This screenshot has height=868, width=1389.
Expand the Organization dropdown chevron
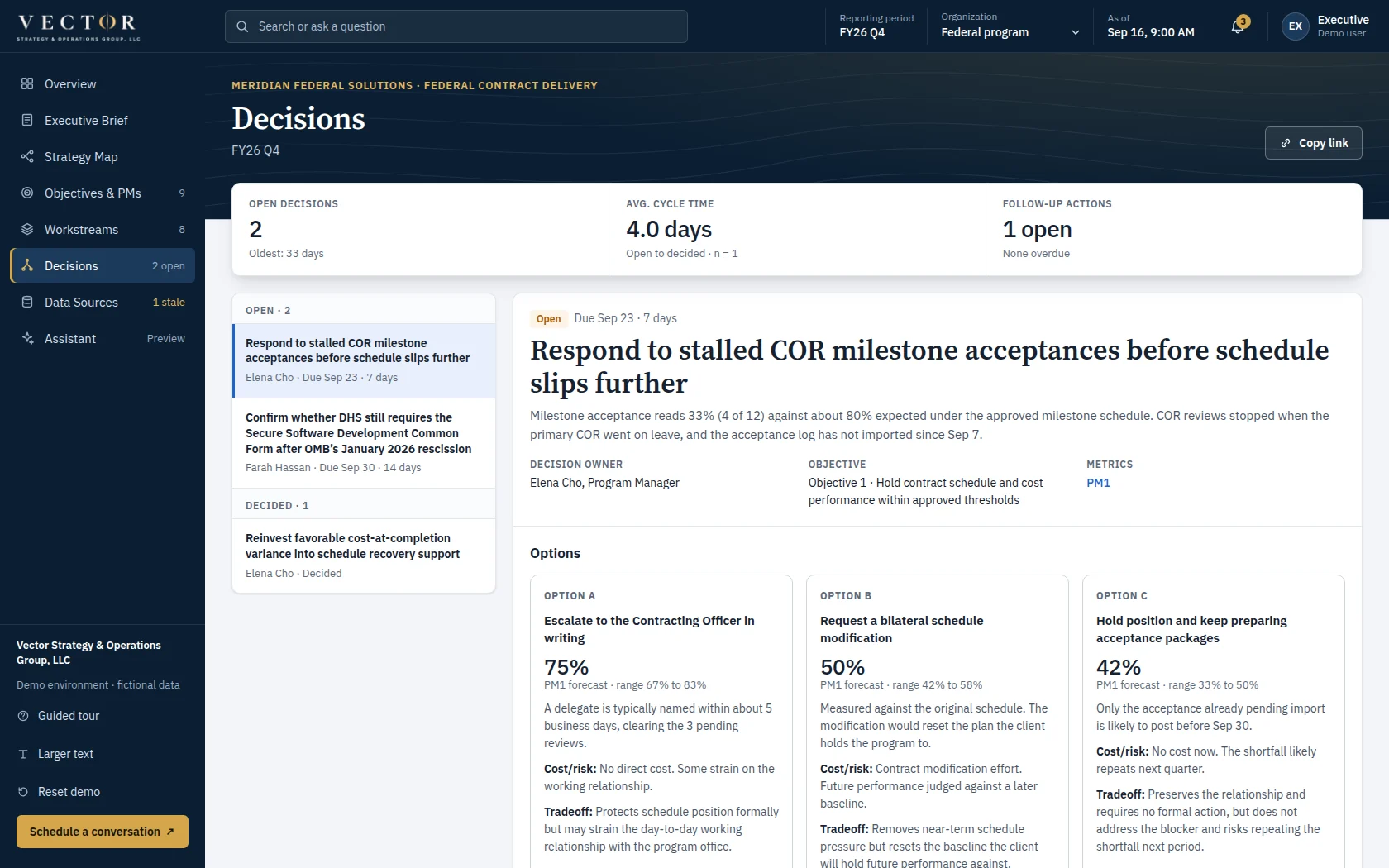click(1076, 32)
